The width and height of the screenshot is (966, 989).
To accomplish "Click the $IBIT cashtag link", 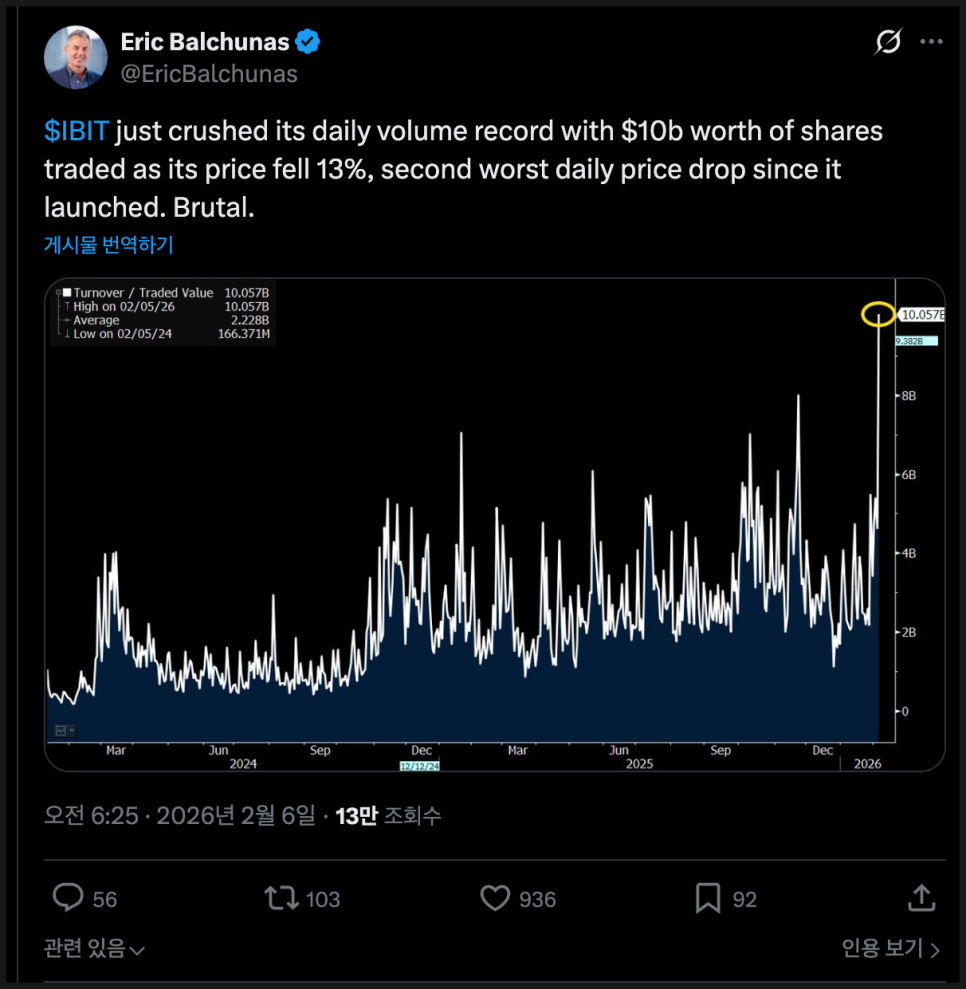I will (x=76, y=131).
